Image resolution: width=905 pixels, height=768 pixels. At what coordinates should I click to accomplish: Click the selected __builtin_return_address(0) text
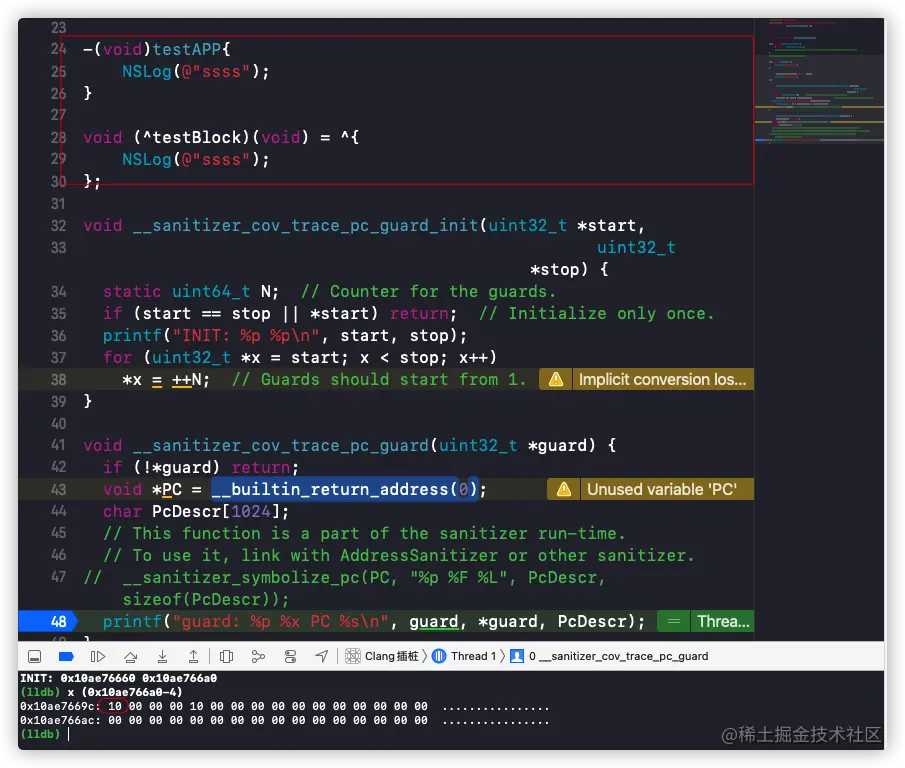pos(345,490)
